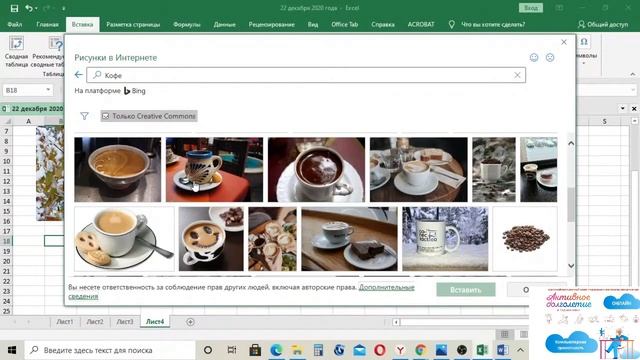The height and width of the screenshot is (360, 640).
Task: Click the Save icon in the title bar
Action: coord(14,8)
